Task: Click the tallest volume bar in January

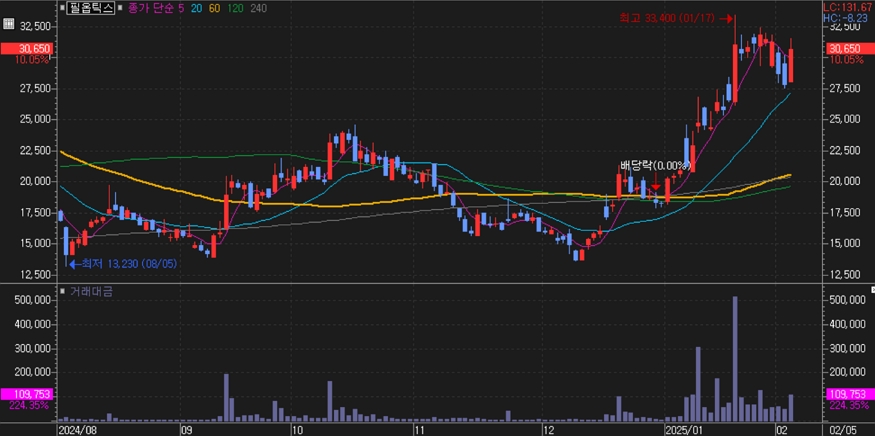Action: pos(735,358)
